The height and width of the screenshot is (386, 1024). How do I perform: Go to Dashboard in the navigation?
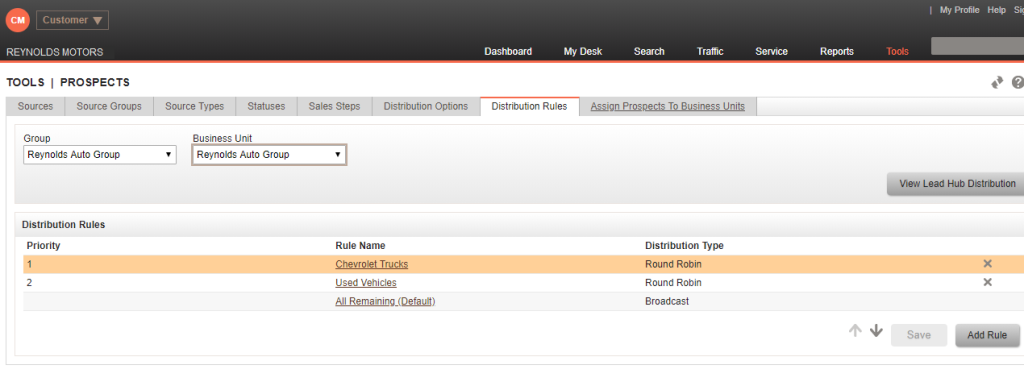tap(508, 51)
